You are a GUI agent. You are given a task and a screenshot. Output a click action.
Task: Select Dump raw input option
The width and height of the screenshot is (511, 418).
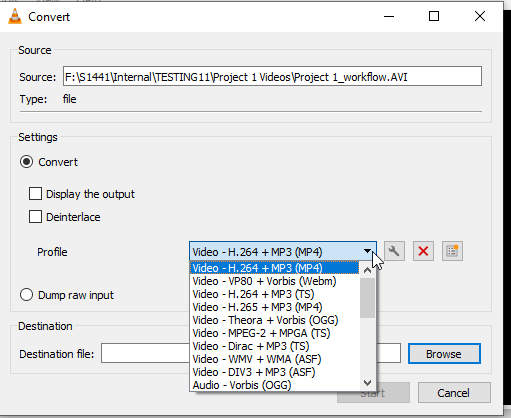(x=26, y=295)
